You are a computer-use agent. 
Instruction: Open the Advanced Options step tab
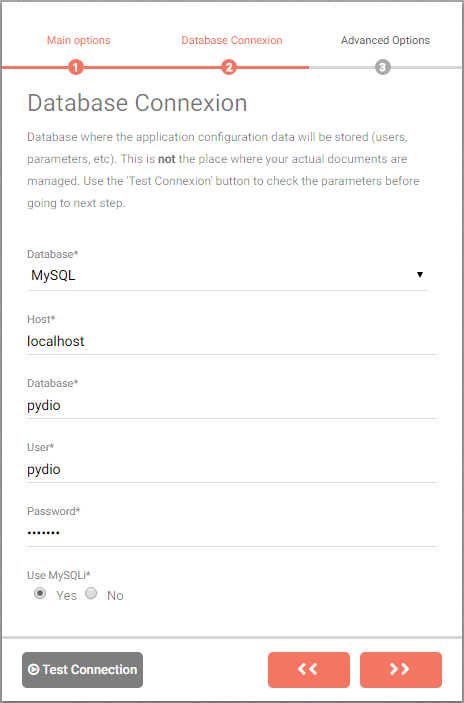pos(385,40)
